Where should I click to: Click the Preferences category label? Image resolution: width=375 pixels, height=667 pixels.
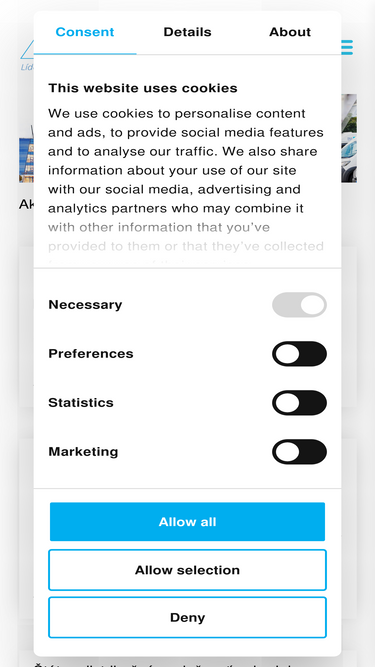point(91,353)
